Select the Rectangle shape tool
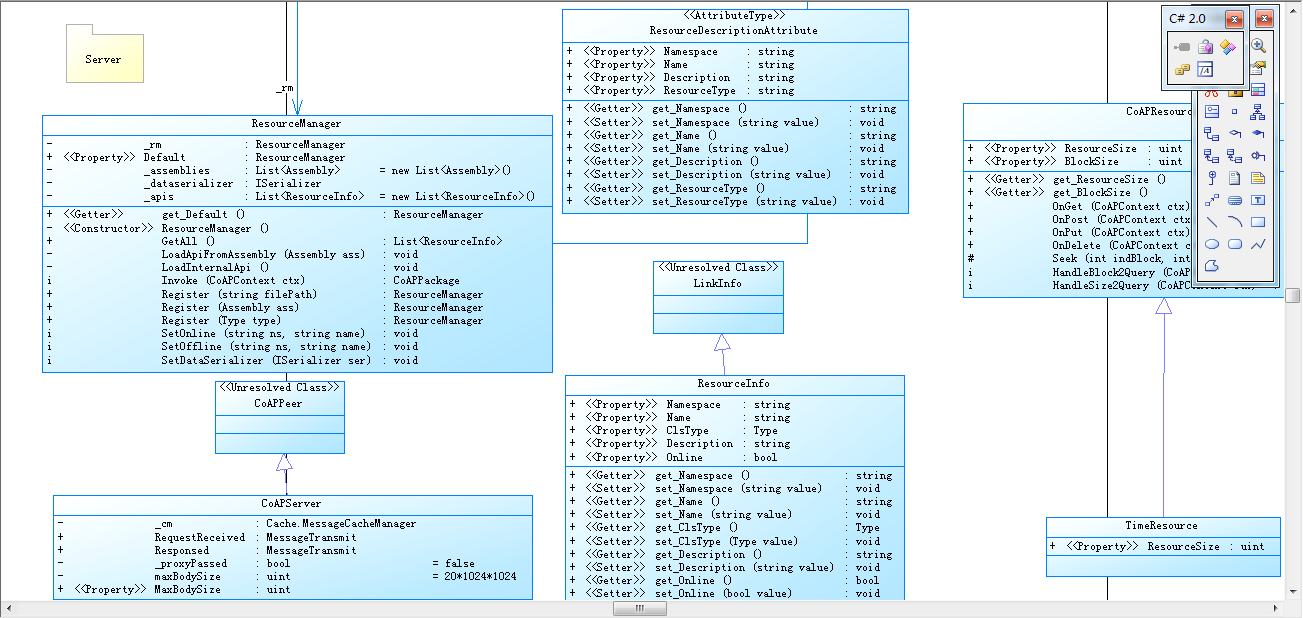Image resolution: width=1303 pixels, height=618 pixels. [x=1258, y=221]
